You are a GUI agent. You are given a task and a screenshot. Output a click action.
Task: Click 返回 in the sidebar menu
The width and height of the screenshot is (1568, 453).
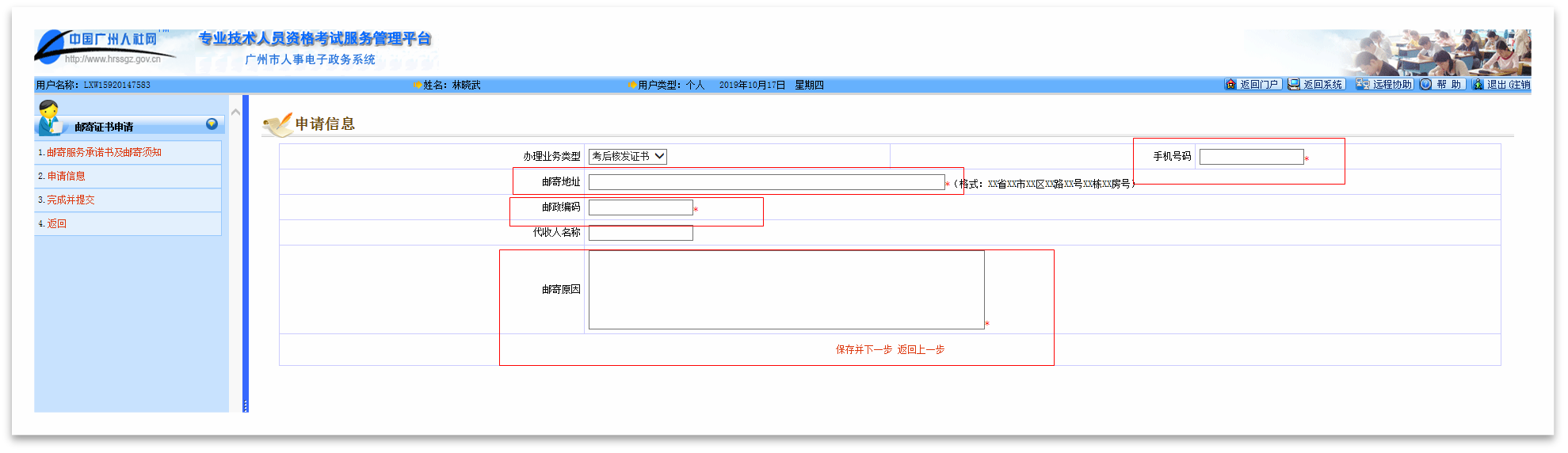coord(56,223)
